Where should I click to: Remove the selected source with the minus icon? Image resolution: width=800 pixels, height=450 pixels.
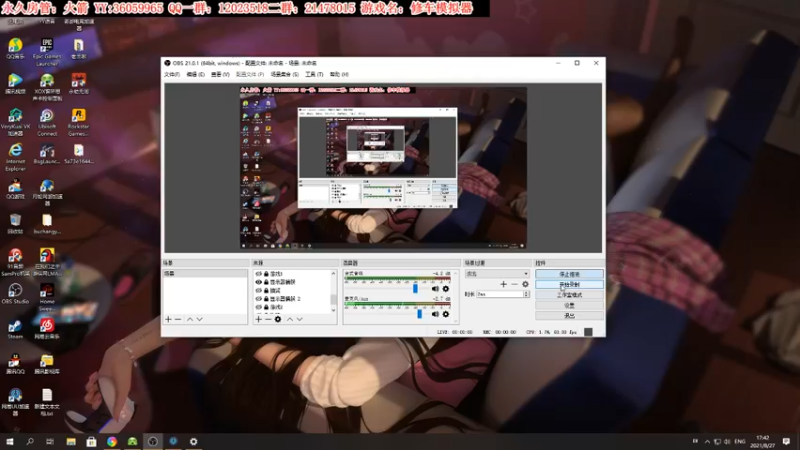[268, 319]
